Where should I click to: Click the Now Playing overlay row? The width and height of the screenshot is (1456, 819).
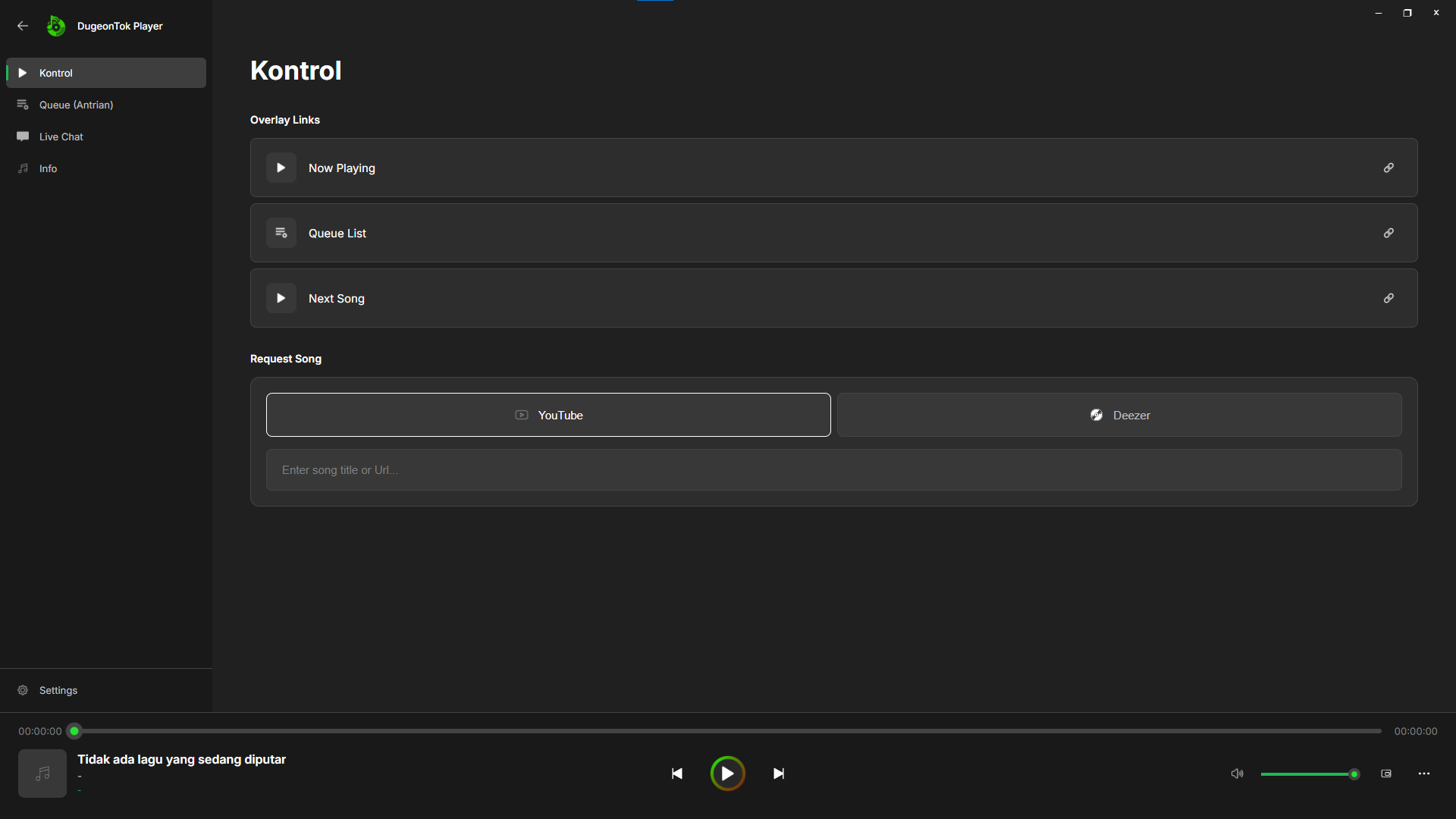[x=758, y=168]
